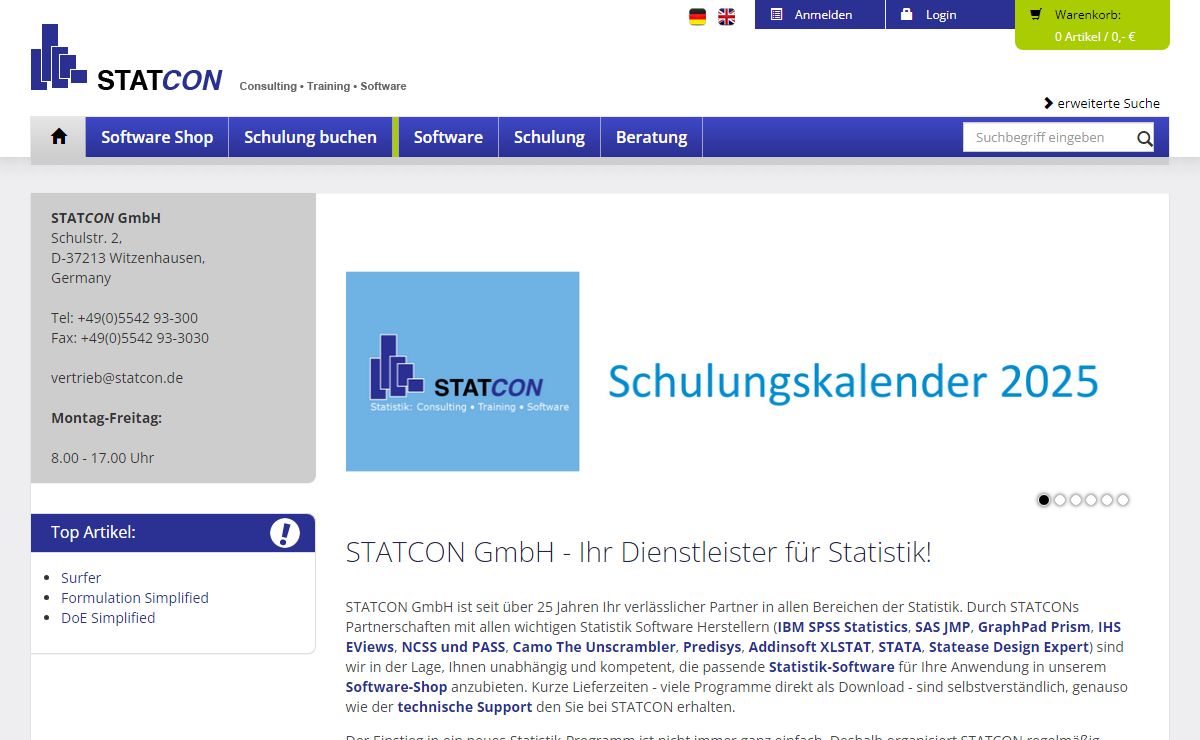Open the Schulung menu item
The width and height of the screenshot is (1200, 740).
549,137
